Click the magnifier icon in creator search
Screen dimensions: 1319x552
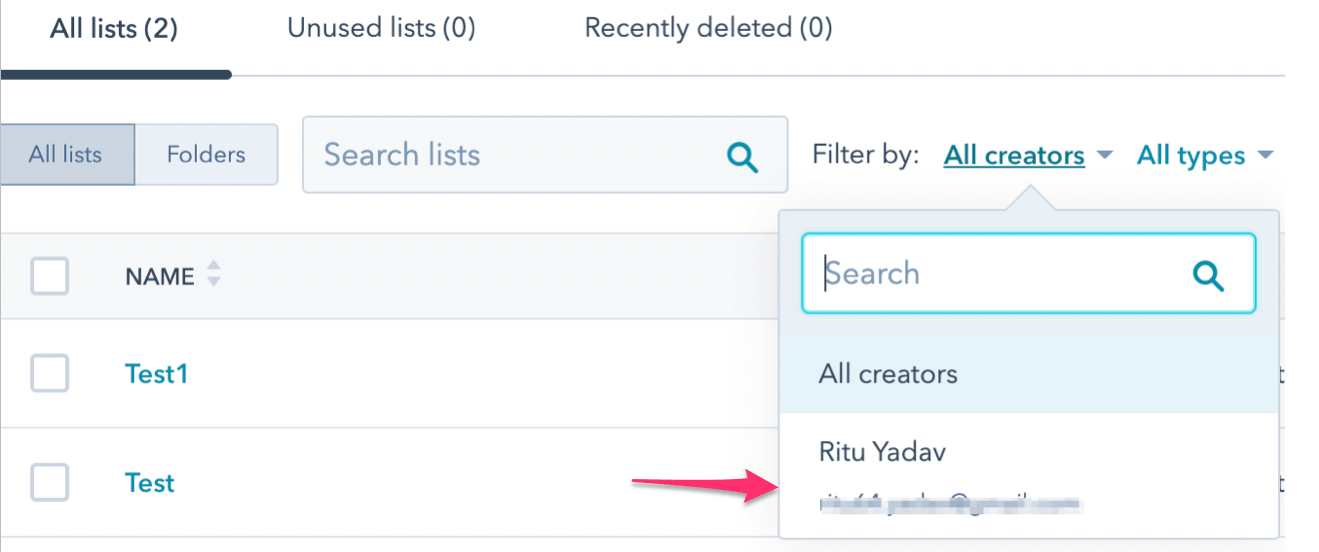[x=1208, y=275]
